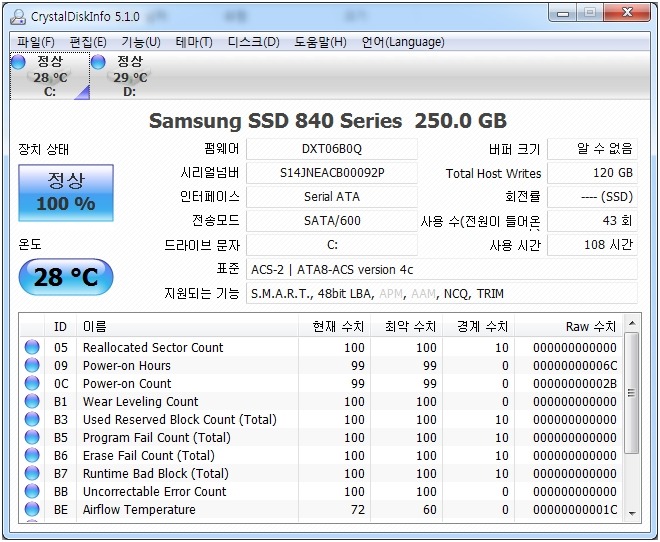Click the scroll down arrow of the SMART list
Image resolution: width=660 pixels, height=542 pixels.
[x=631, y=513]
